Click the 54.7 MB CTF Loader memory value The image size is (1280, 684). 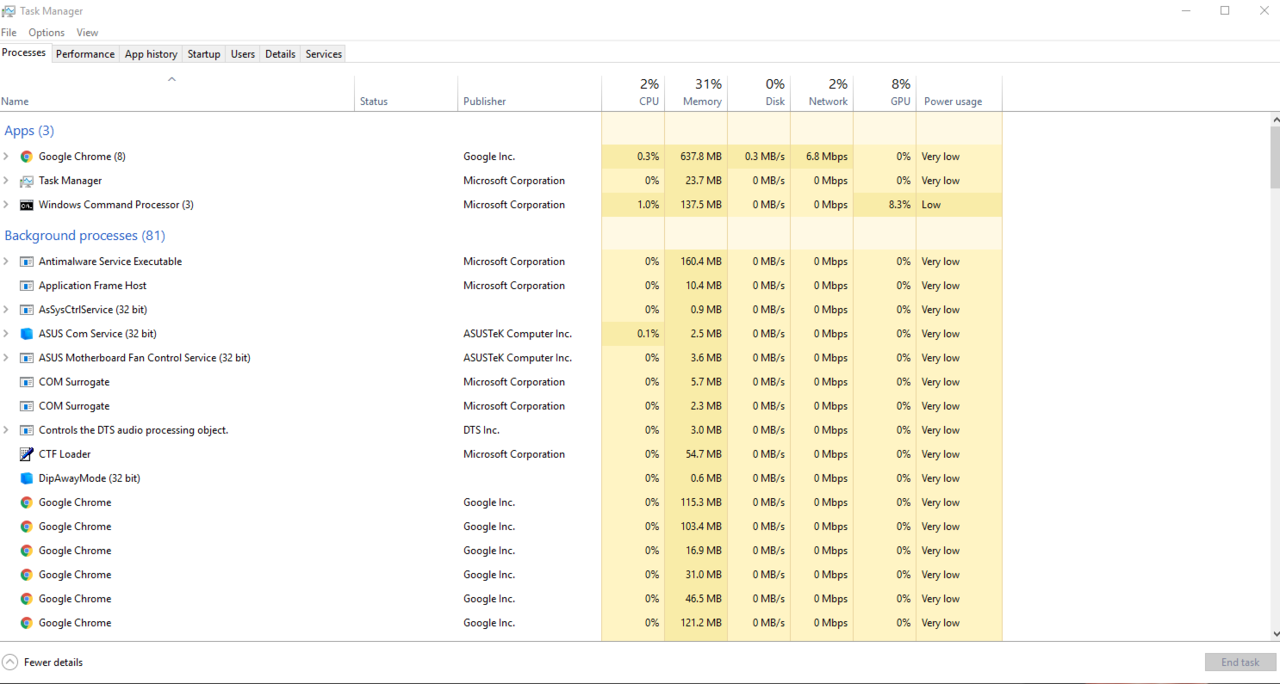704,454
